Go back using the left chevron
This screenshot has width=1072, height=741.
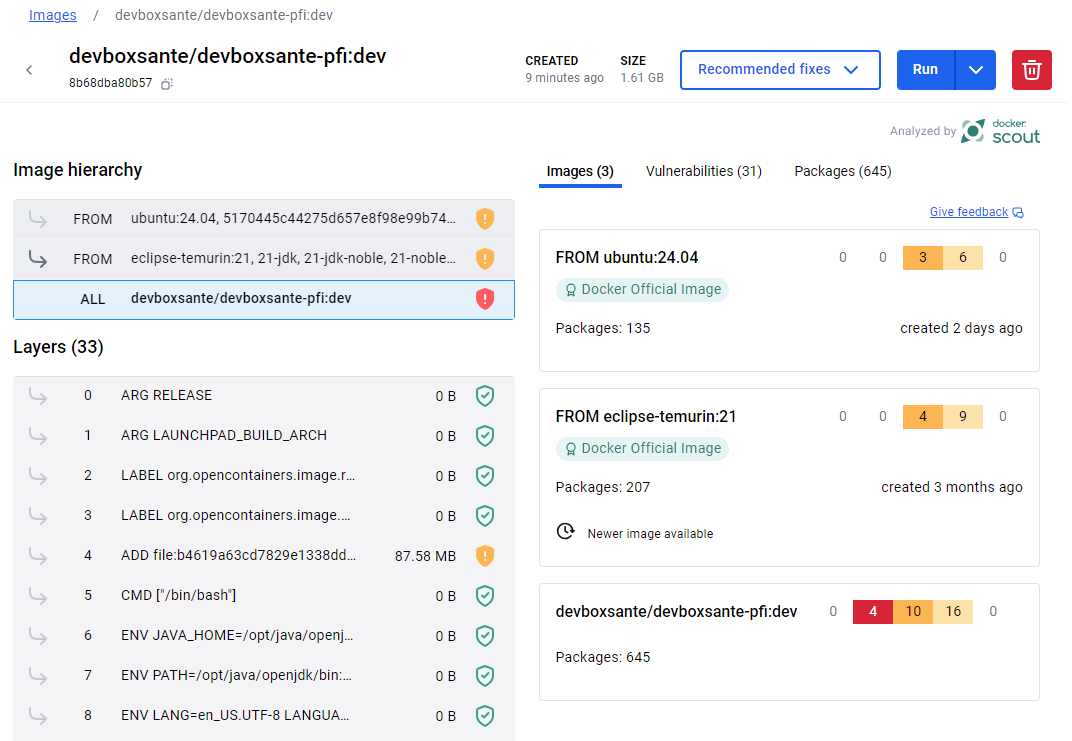click(x=29, y=70)
